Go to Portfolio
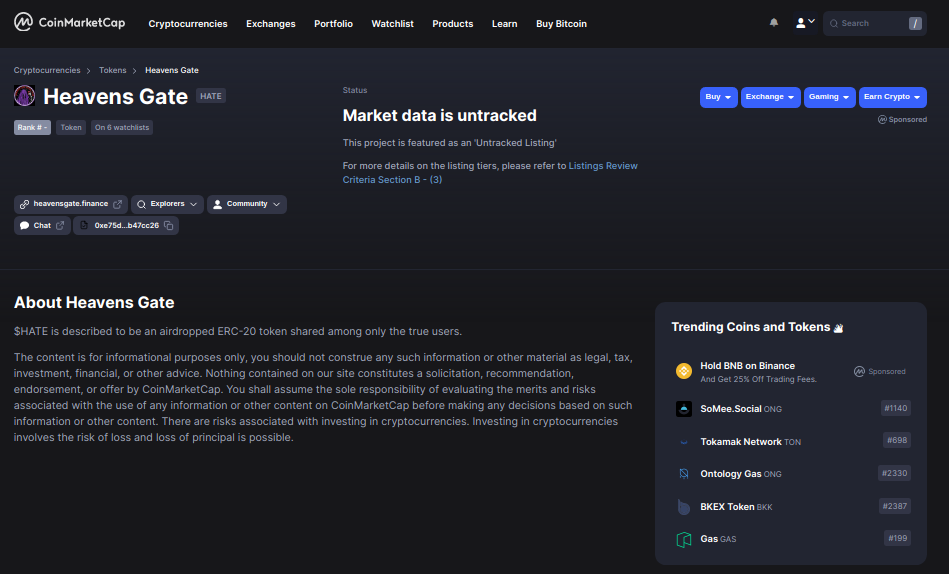This screenshot has height=574, width=949. [x=333, y=24]
